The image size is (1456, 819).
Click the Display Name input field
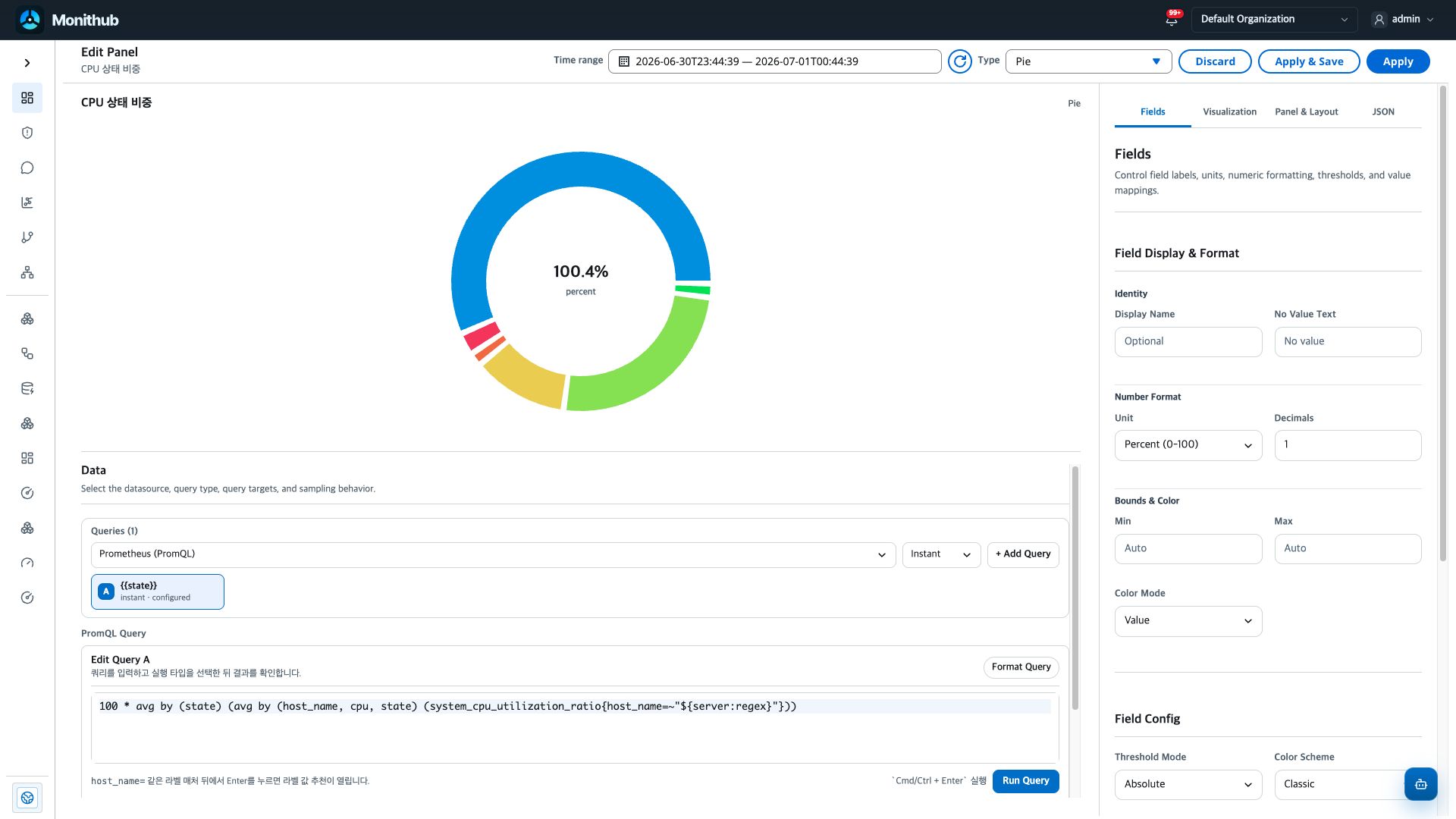[x=1188, y=342]
